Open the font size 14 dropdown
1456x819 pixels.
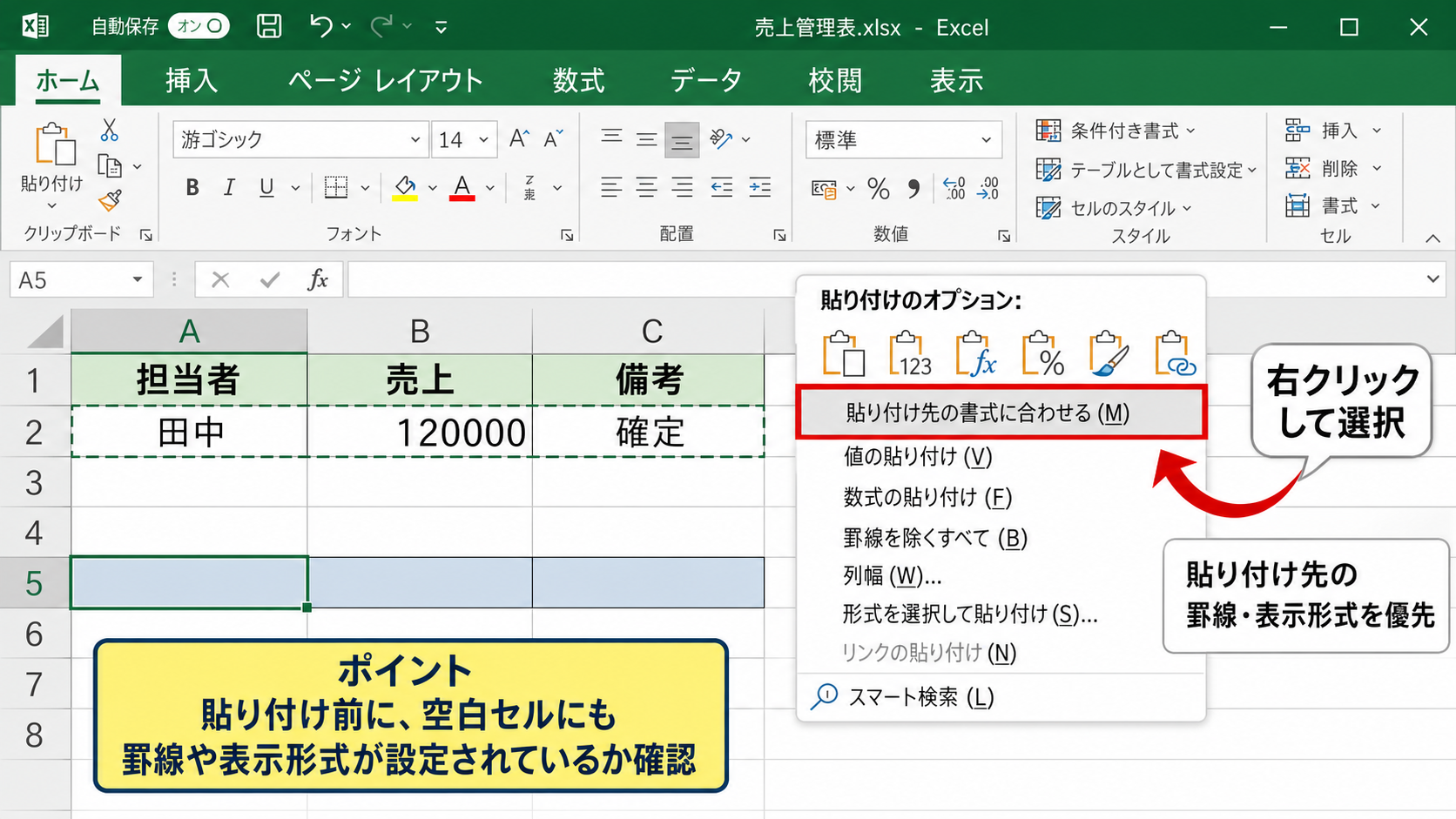tap(483, 139)
